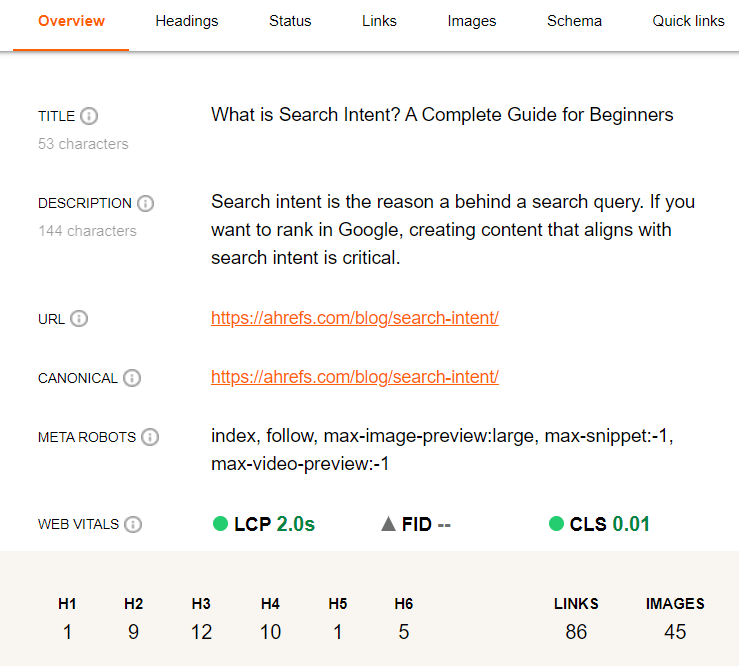This screenshot has width=739, height=666.
Task: Click the green LCP status dot
Action: point(221,523)
